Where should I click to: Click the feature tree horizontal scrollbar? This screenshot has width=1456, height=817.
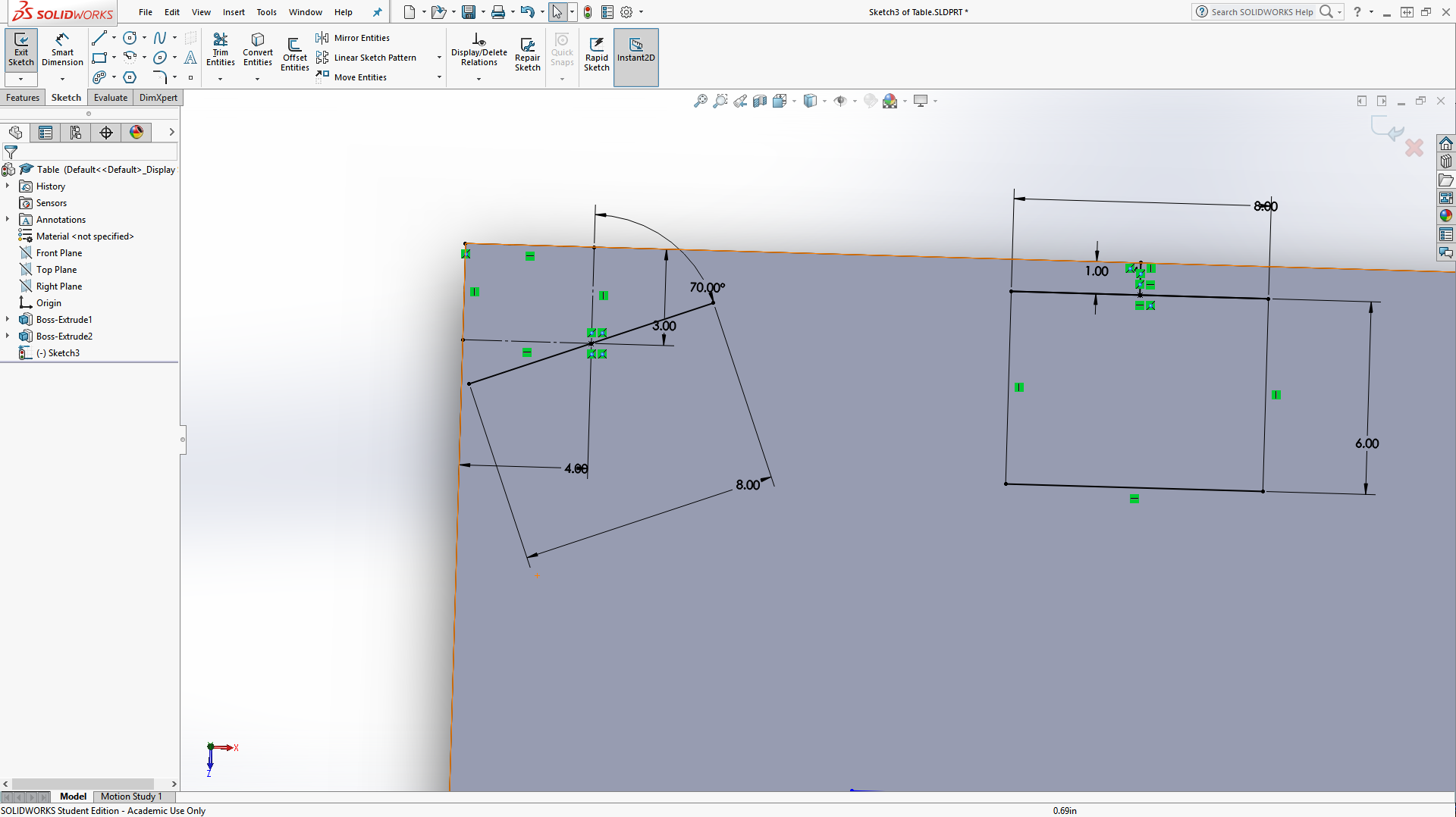89,784
